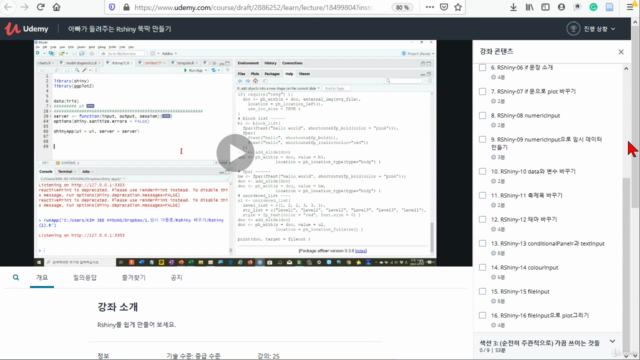
Task: Open the browser hamburger menu
Action: [630, 7]
